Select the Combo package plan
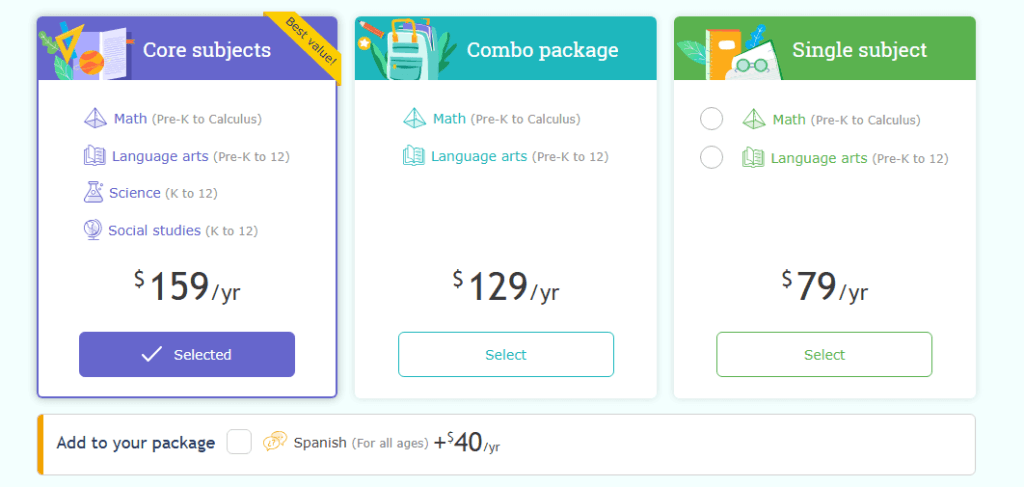Image resolution: width=1024 pixels, height=487 pixels. [506, 354]
